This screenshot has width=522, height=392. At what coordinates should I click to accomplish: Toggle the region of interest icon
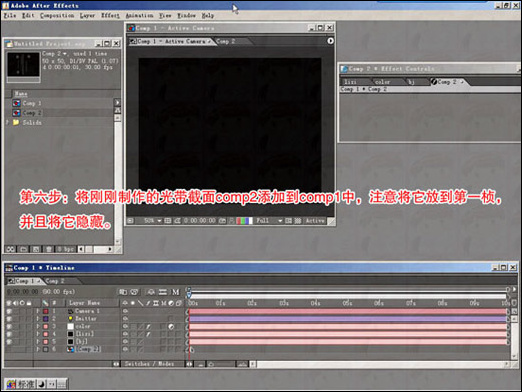coord(288,221)
